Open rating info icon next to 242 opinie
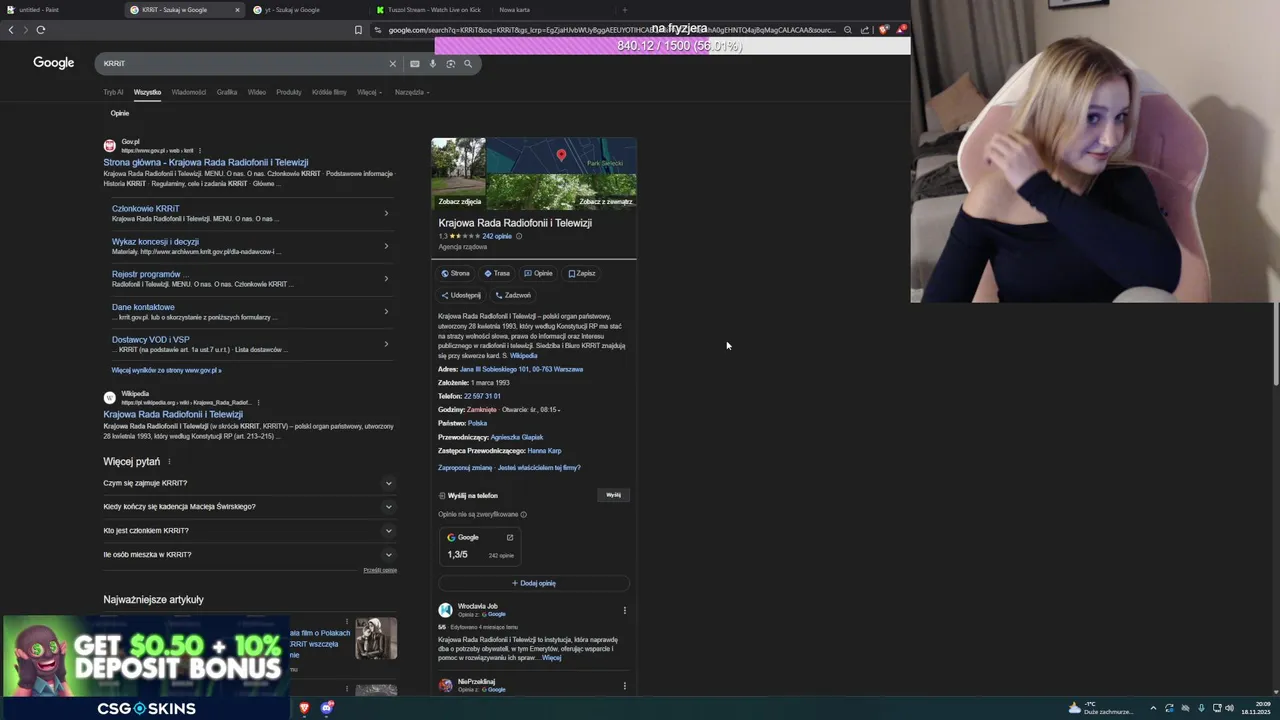 click(x=518, y=236)
